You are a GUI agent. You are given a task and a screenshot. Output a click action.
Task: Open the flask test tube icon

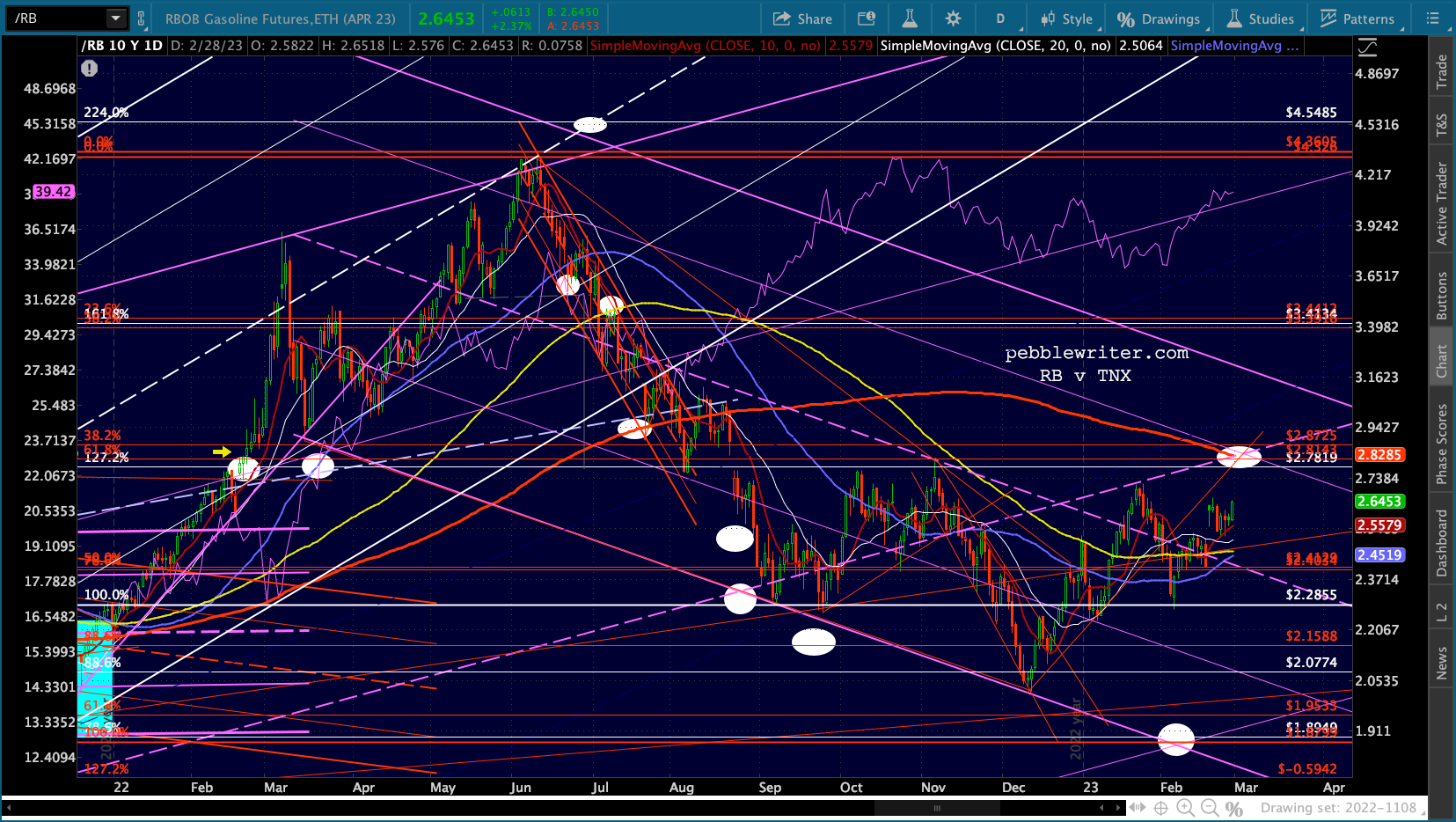[x=910, y=18]
